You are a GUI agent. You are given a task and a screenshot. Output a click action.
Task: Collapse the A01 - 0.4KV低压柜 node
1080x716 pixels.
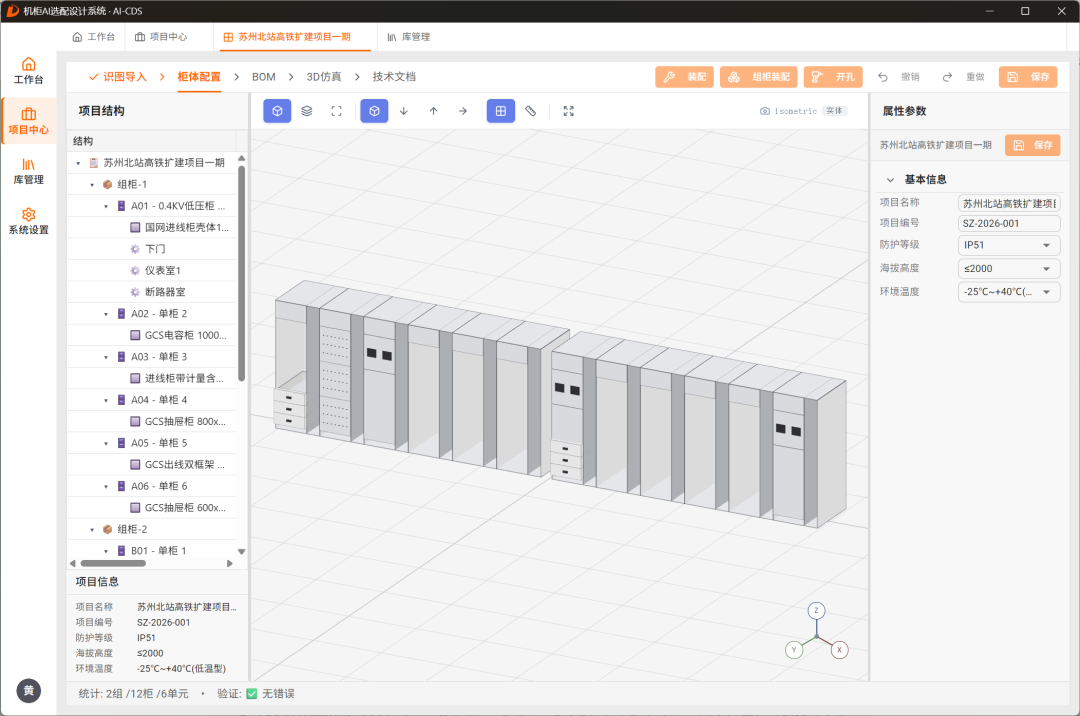(x=106, y=206)
